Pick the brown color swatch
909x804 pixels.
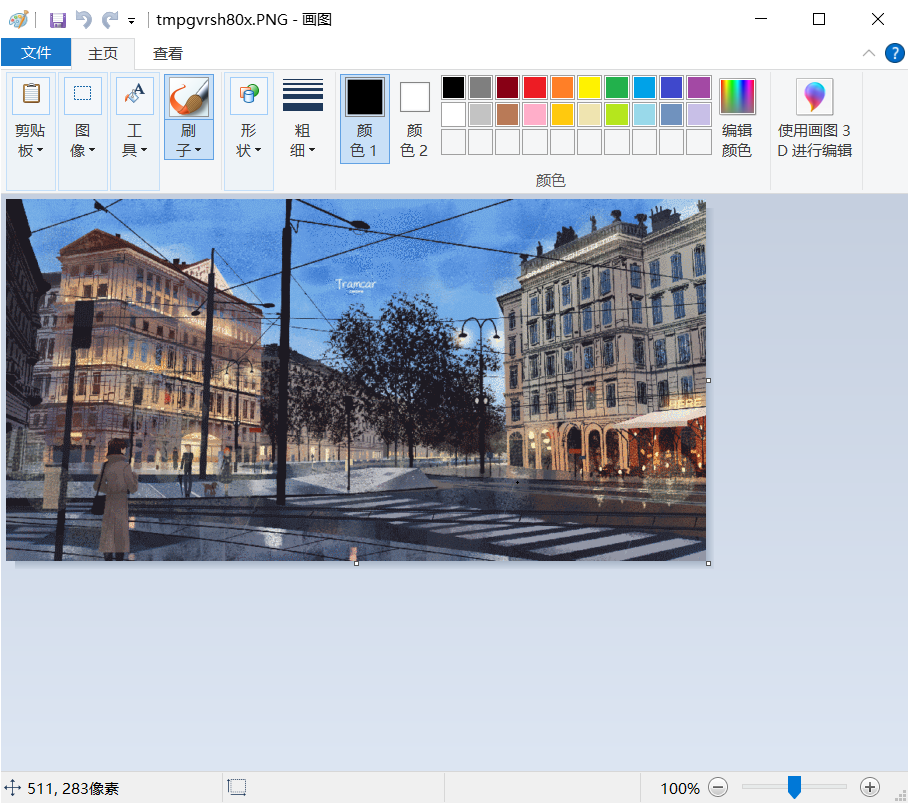point(508,115)
